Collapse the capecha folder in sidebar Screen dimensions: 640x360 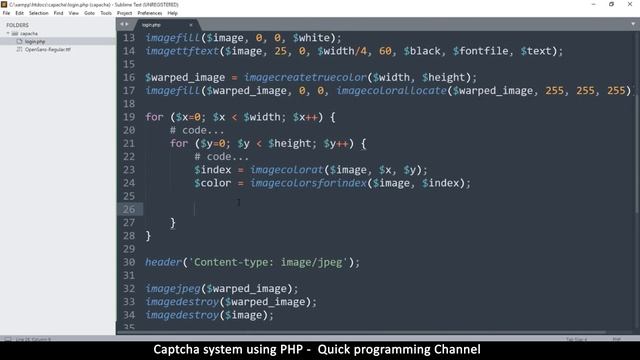click(8, 33)
